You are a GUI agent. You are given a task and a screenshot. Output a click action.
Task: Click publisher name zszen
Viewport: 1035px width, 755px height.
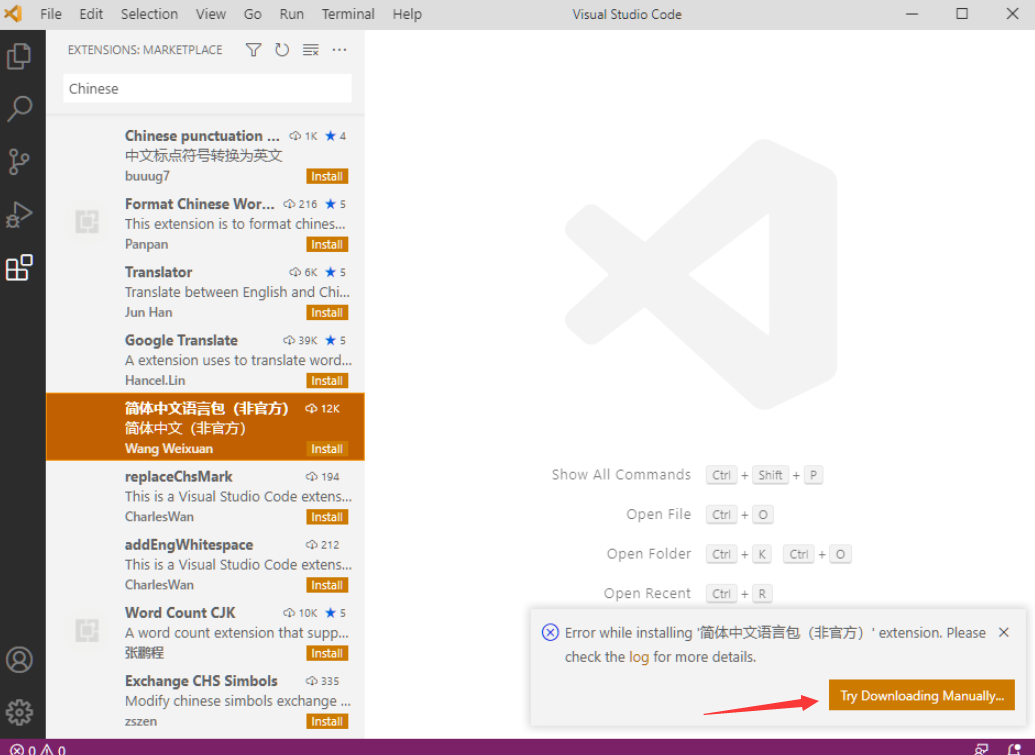[141, 721]
